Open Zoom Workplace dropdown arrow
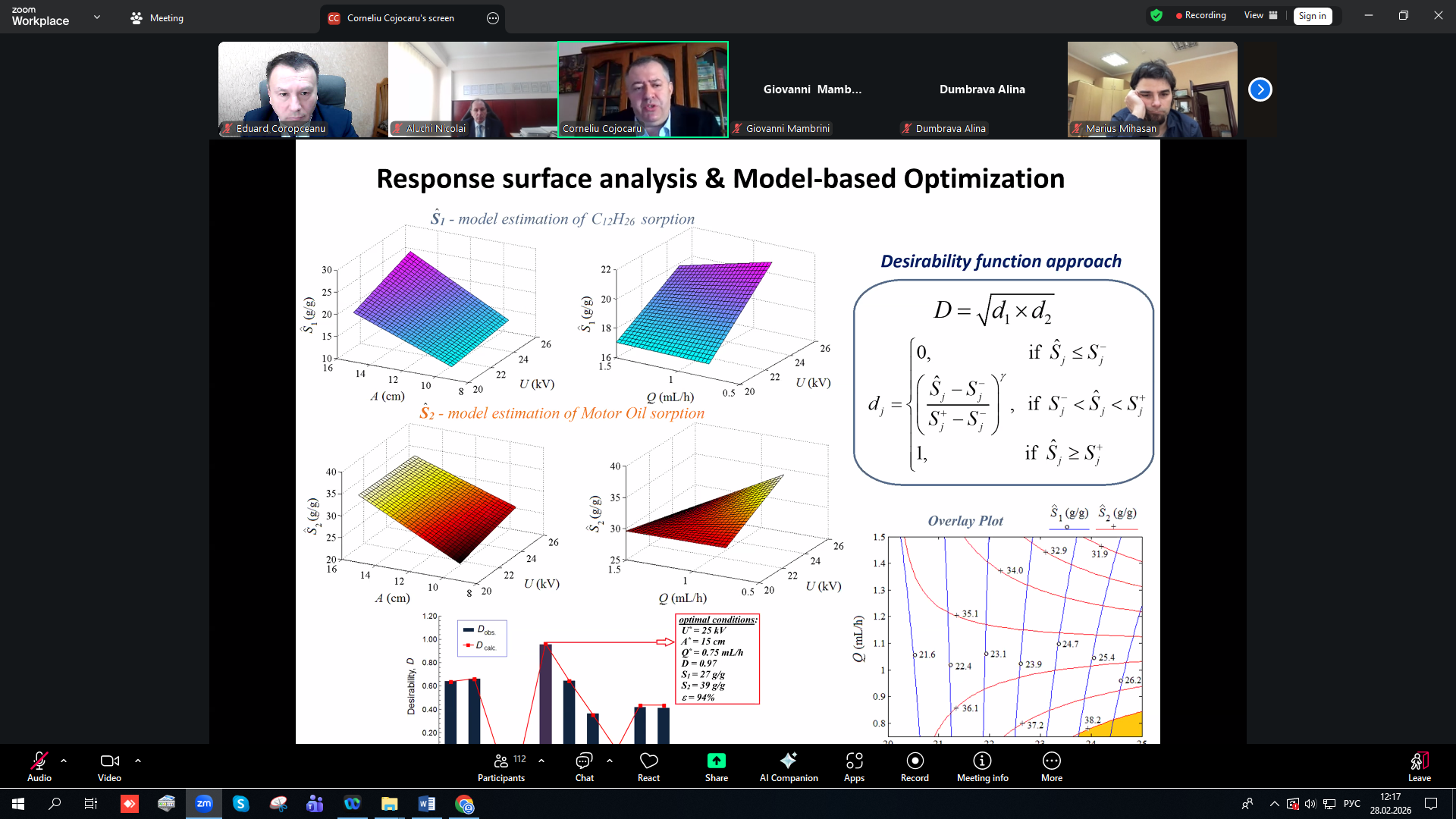 (97, 17)
